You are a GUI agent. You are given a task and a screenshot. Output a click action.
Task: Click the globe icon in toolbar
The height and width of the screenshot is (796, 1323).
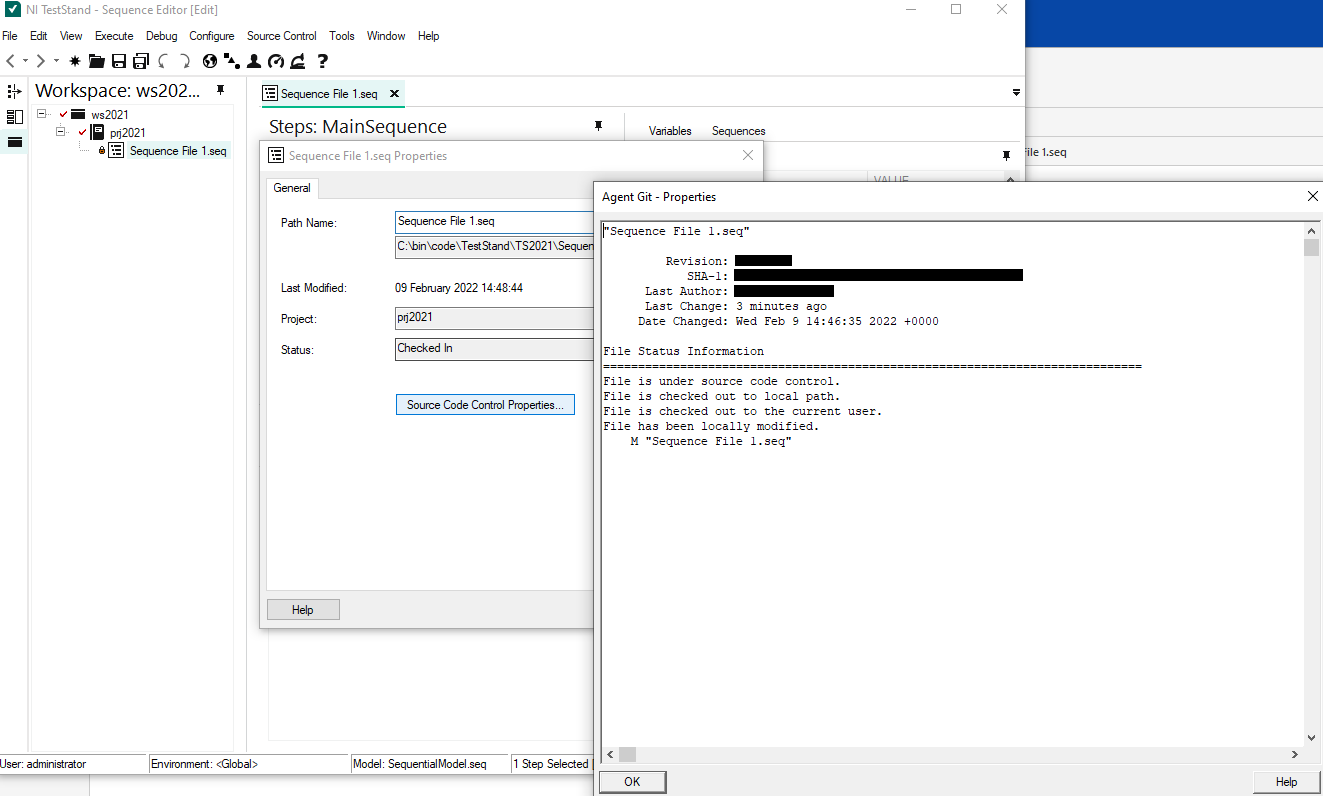[210, 61]
